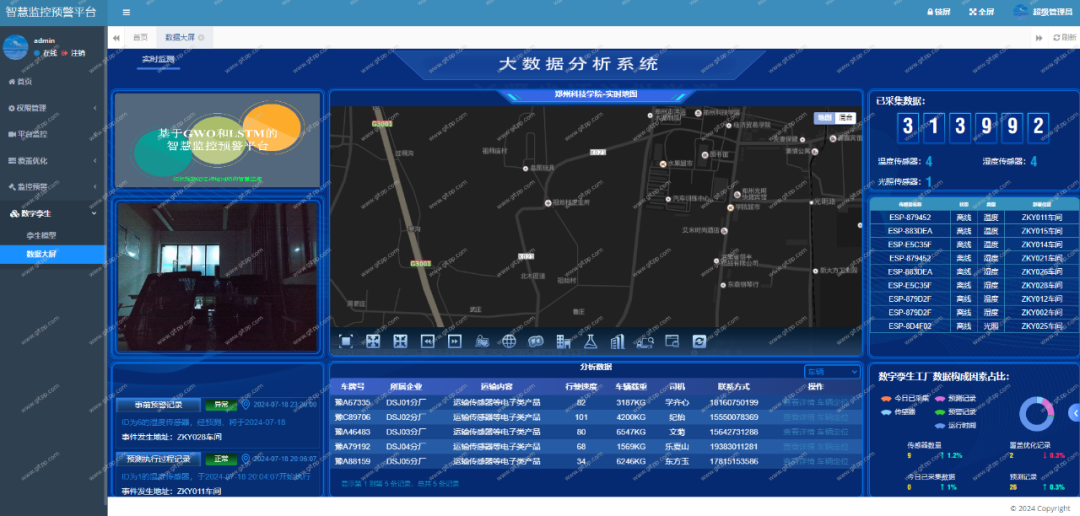Expand the 权限管理 sidebar menu
1080x516 pixels.
click(x=53, y=108)
